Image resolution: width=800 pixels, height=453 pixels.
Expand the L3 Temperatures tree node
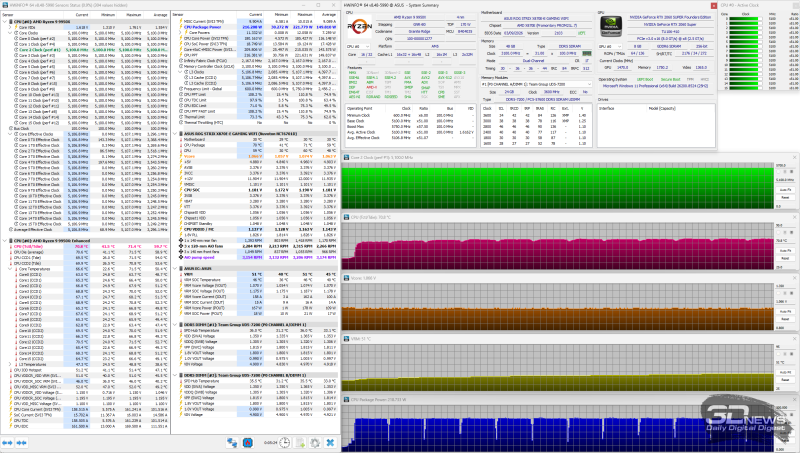point(10,364)
